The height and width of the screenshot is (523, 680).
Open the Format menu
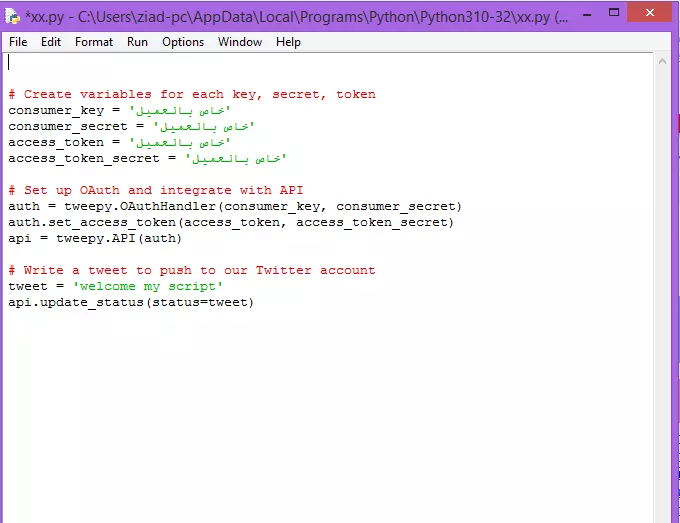coord(94,42)
